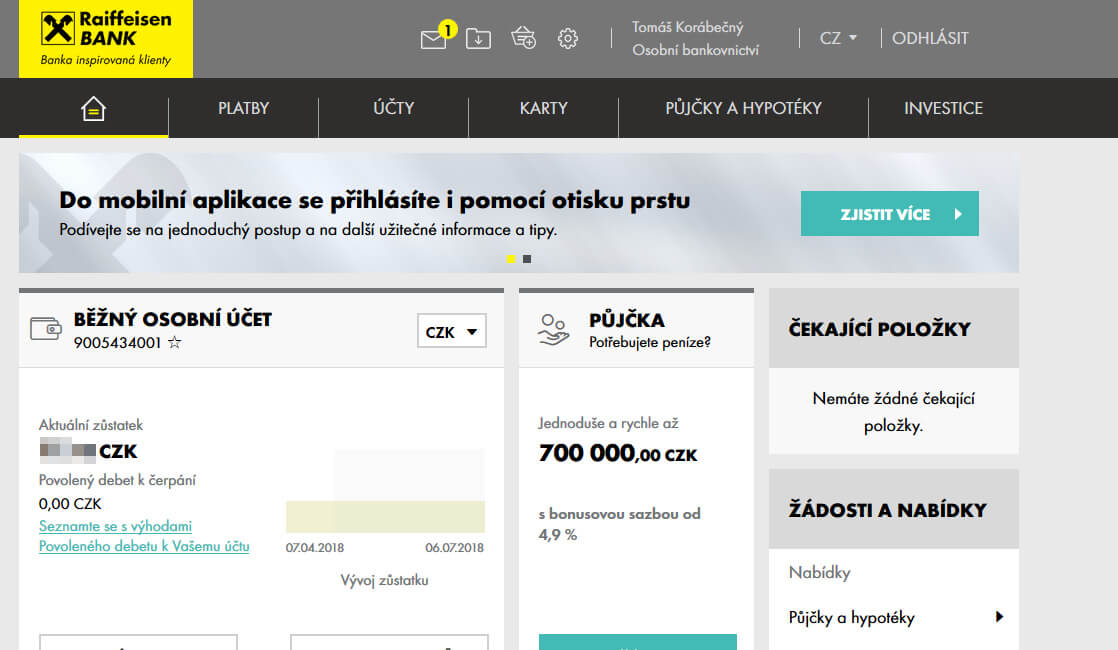Viewport: 1118px width, 650px height.
Task: Open the new product basket icon
Action: pos(522,38)
